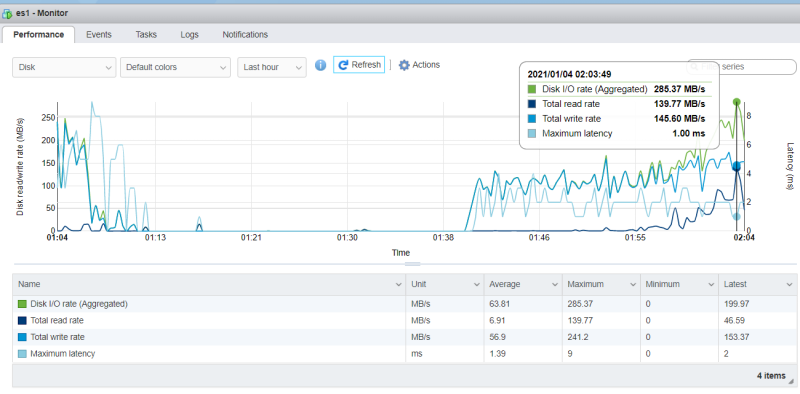Screen dimensions: 800x394
Task: Click the dark blue read rate data point marker
Action: coord(736,166)
